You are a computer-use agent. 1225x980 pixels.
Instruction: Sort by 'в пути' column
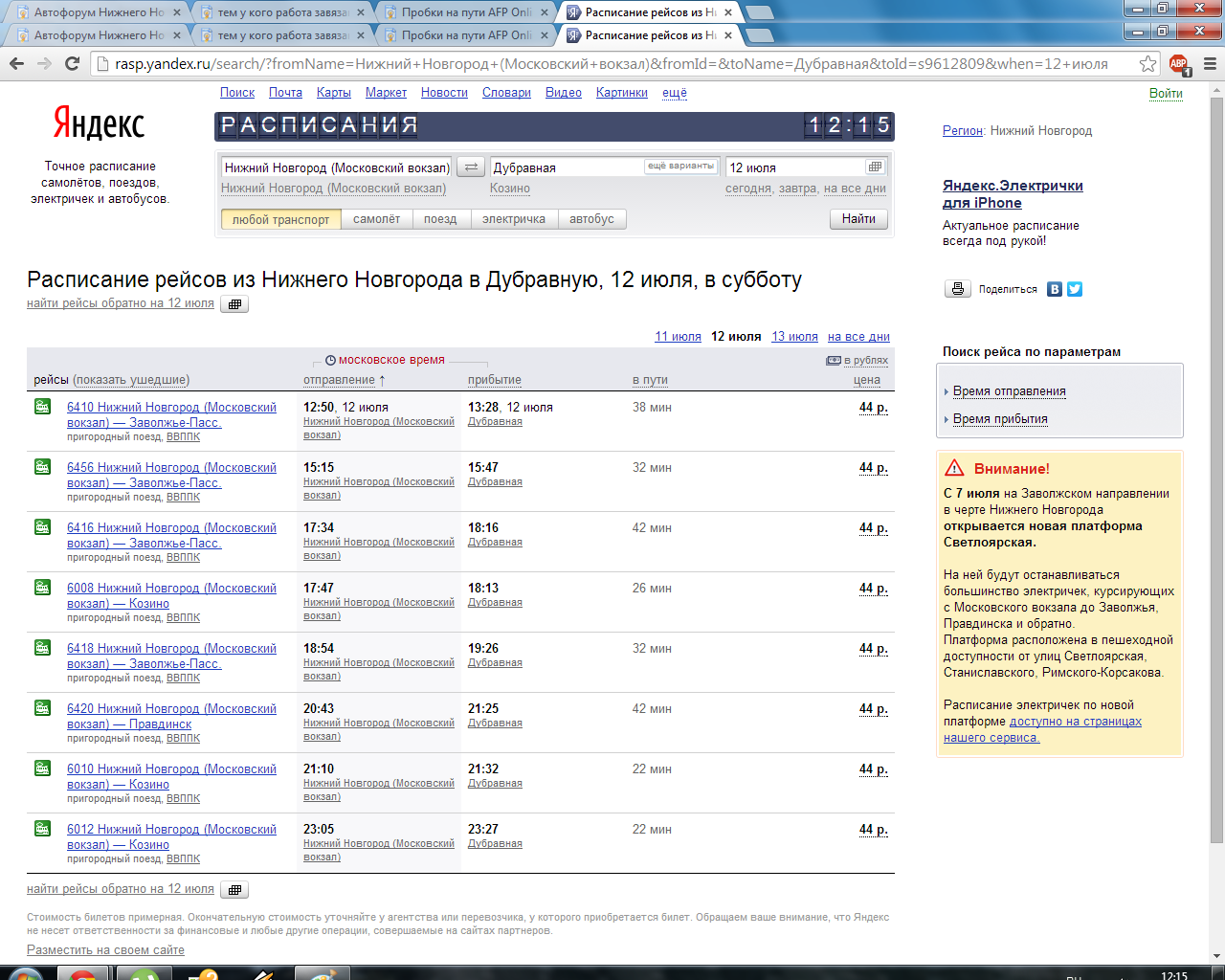click(x=650, y=380)
